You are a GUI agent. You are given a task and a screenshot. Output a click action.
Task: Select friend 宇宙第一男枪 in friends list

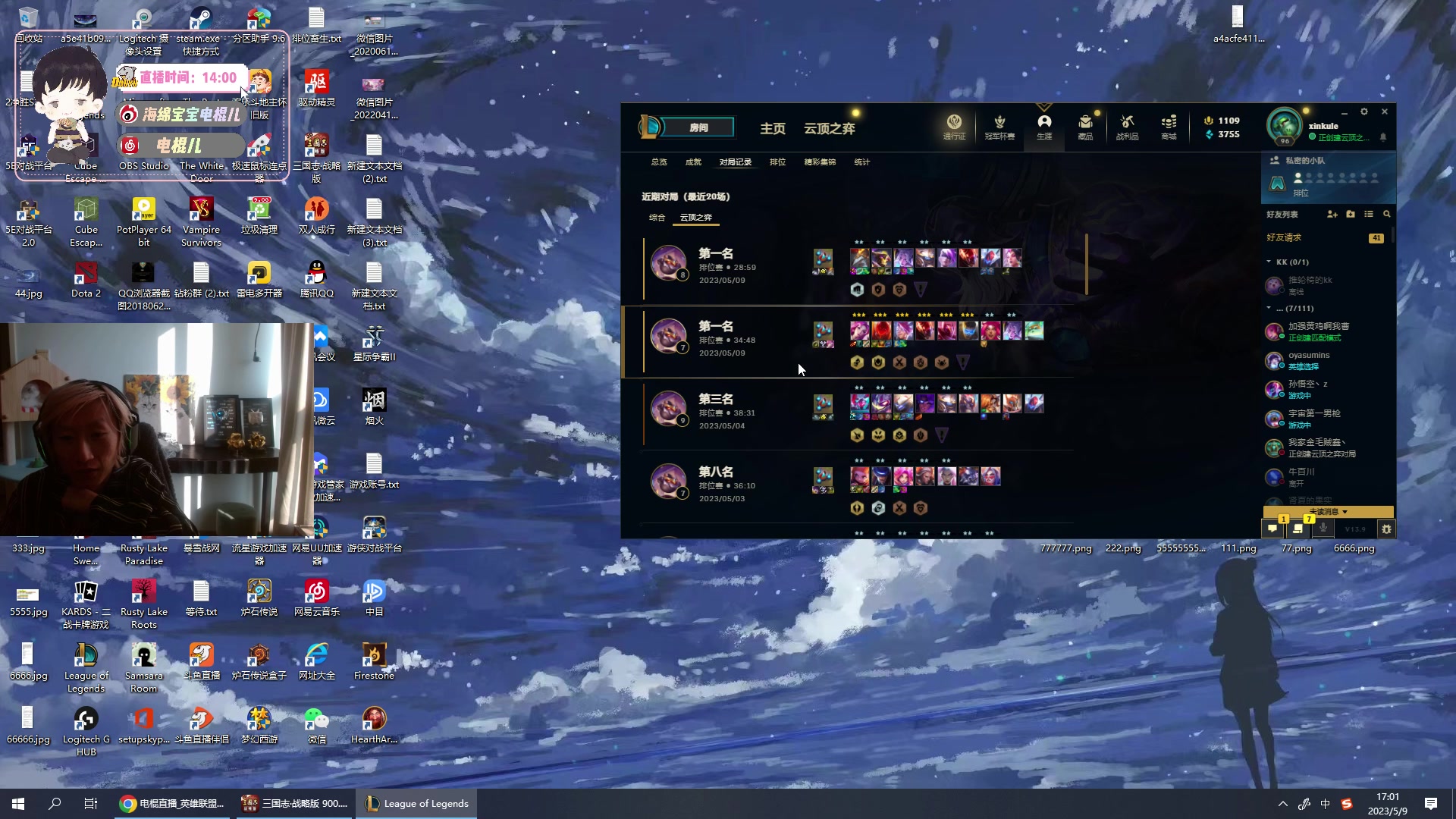(1328, 419)
